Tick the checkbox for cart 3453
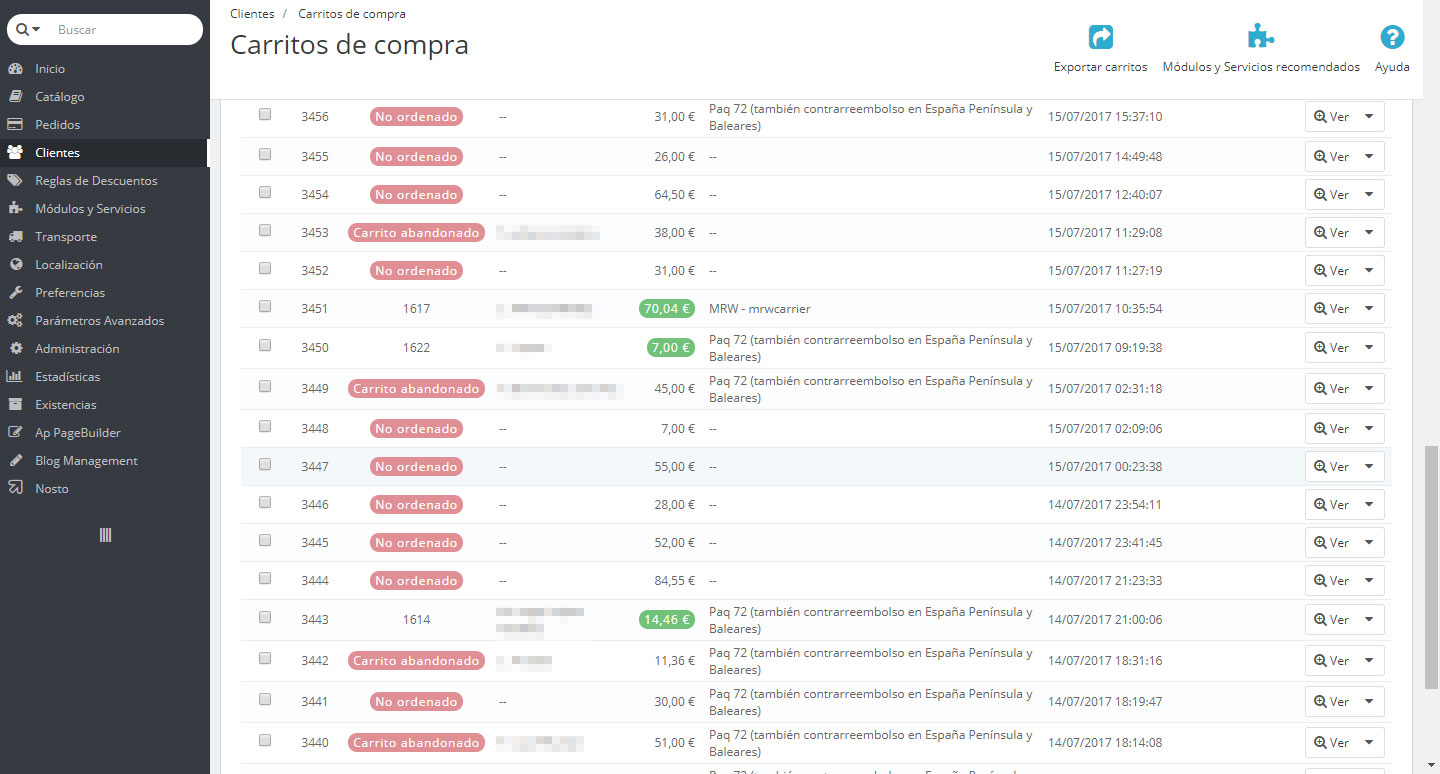Viewport: 1440px width, 774px height. pos(265,230)
